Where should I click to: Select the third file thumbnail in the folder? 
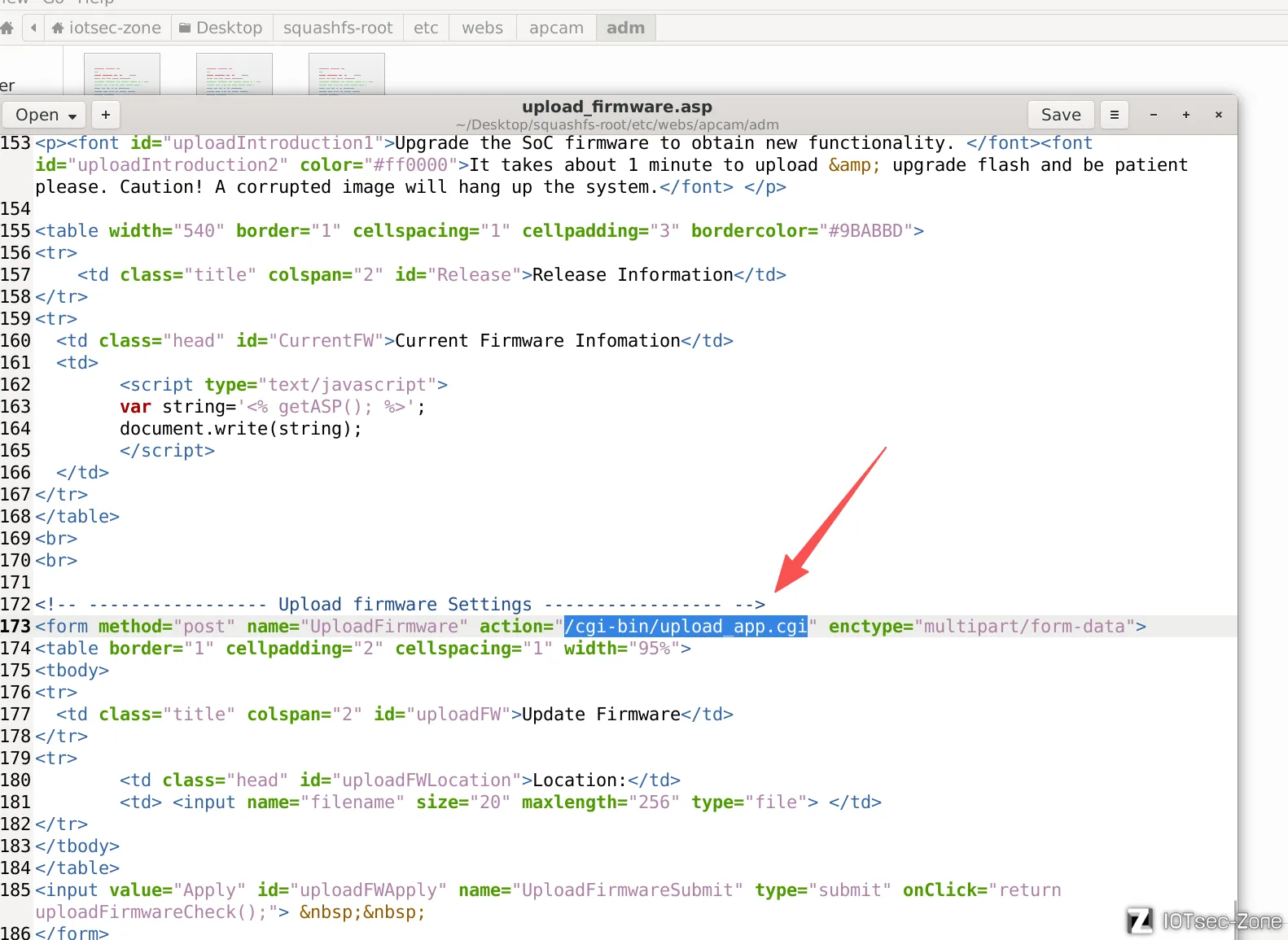coord(347,75)
